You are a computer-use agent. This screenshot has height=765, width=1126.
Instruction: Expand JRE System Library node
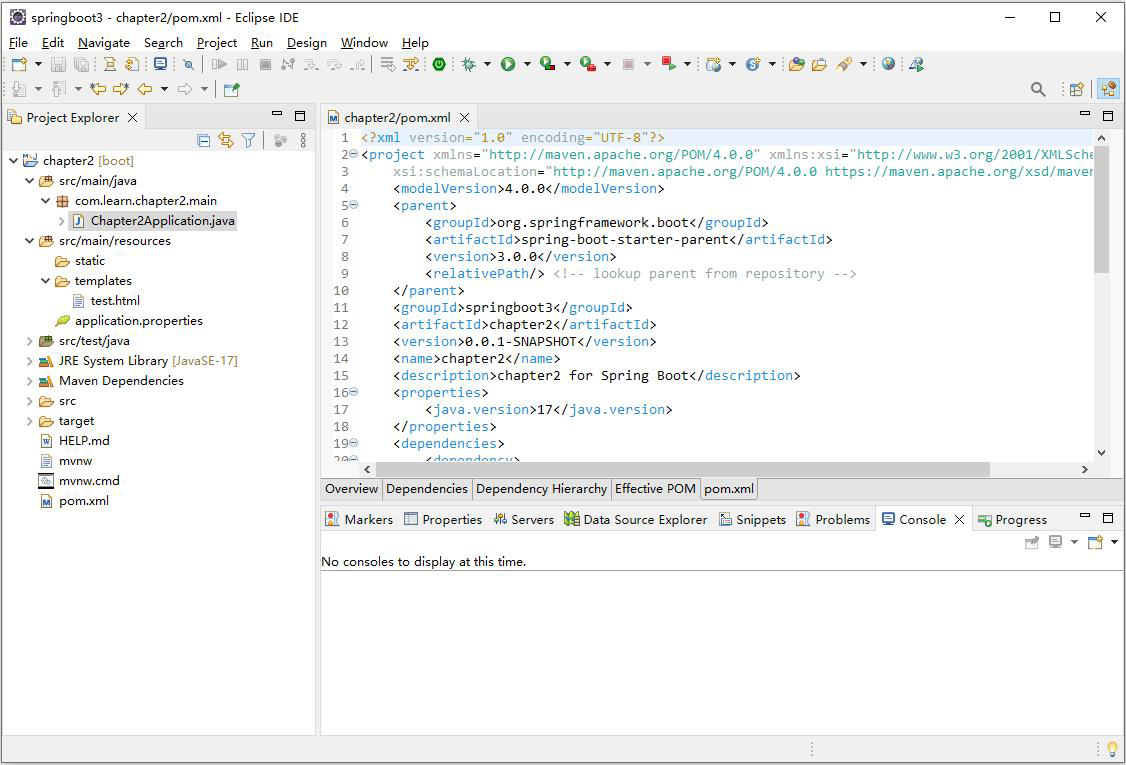tap(29, 361)
